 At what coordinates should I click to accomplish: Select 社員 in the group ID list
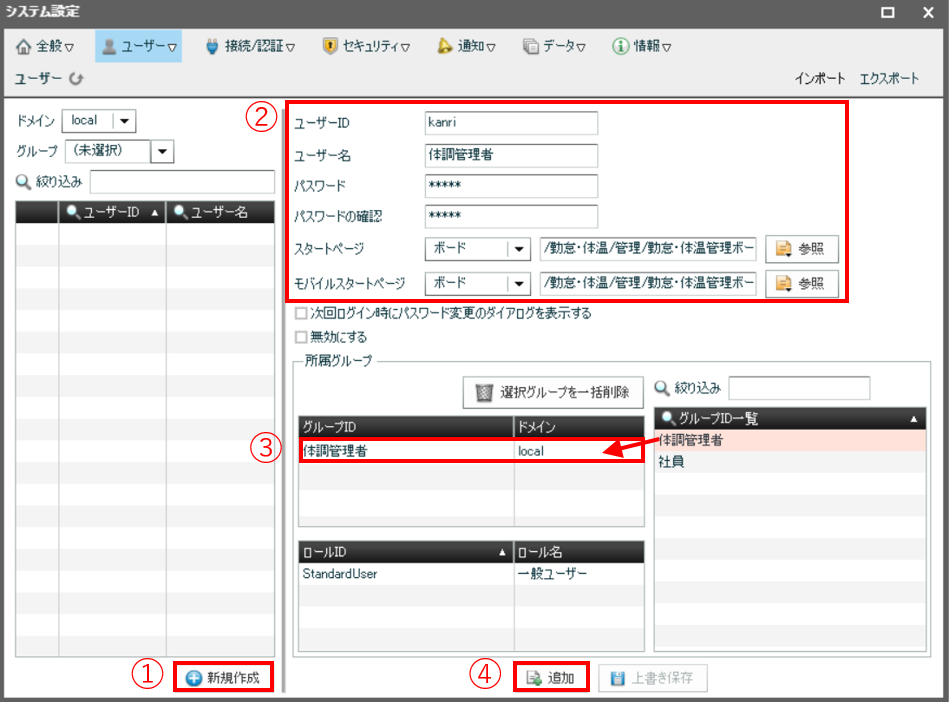tap(670, 462)
